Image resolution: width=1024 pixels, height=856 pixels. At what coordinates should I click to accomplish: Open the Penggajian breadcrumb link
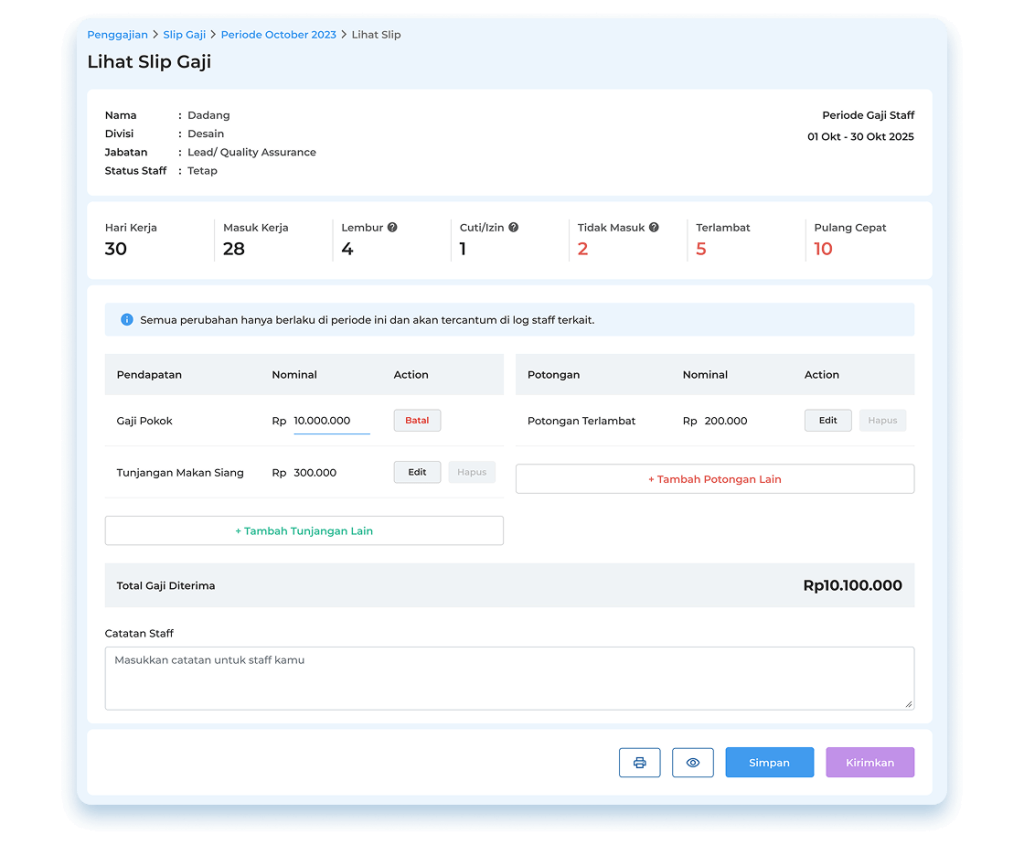117,35
